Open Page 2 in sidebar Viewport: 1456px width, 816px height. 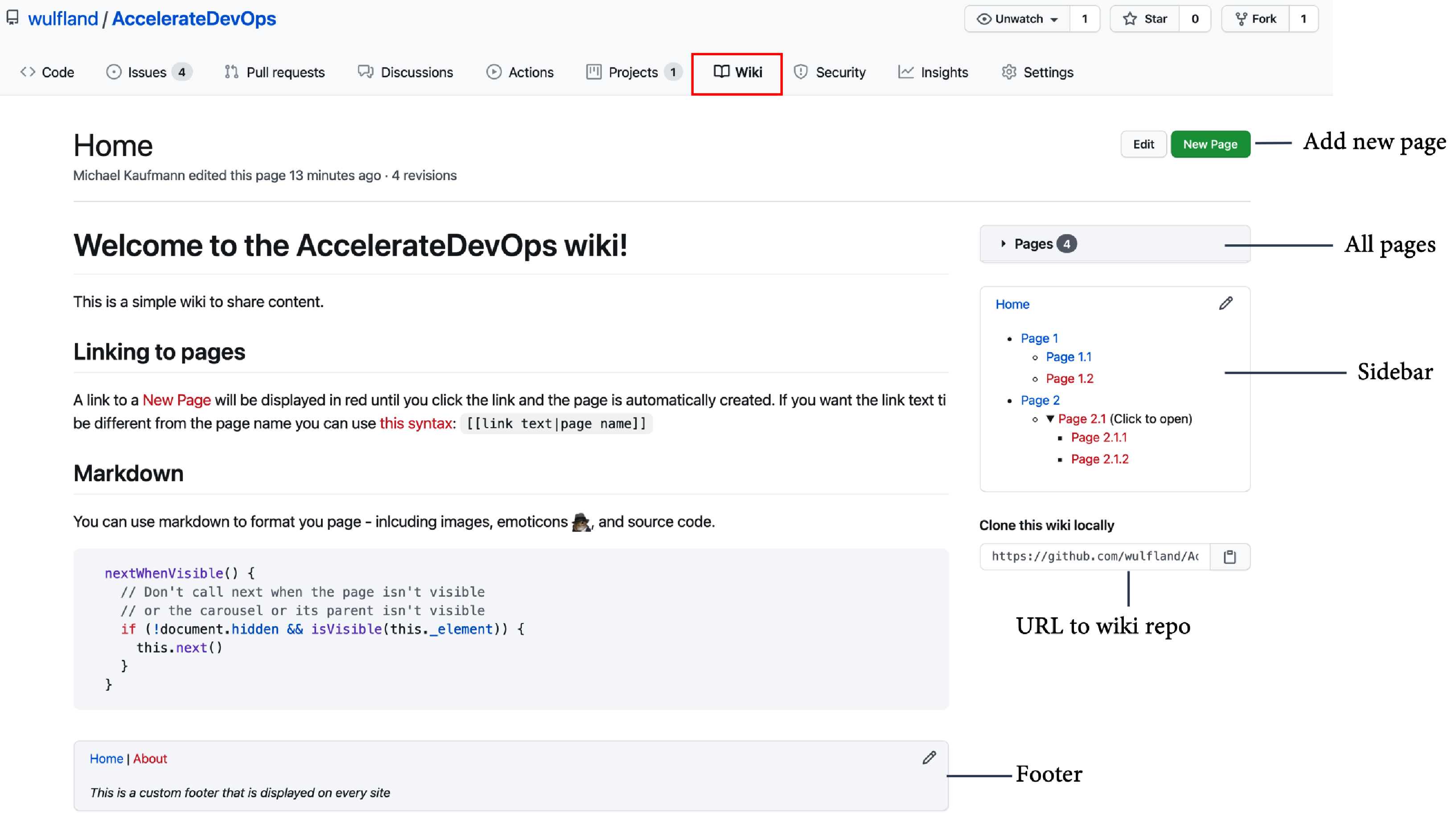click(1040, 400)
